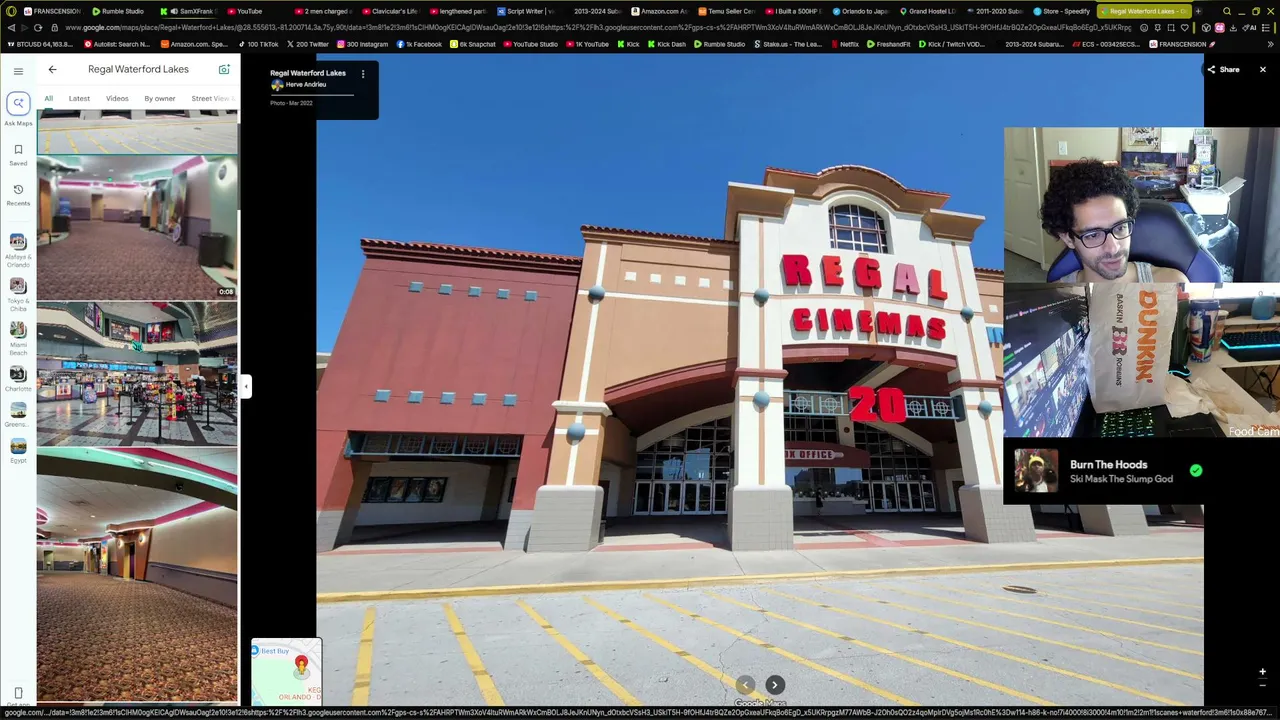
Task: Navigate back in the browser
Action: (x=10, y=28)
